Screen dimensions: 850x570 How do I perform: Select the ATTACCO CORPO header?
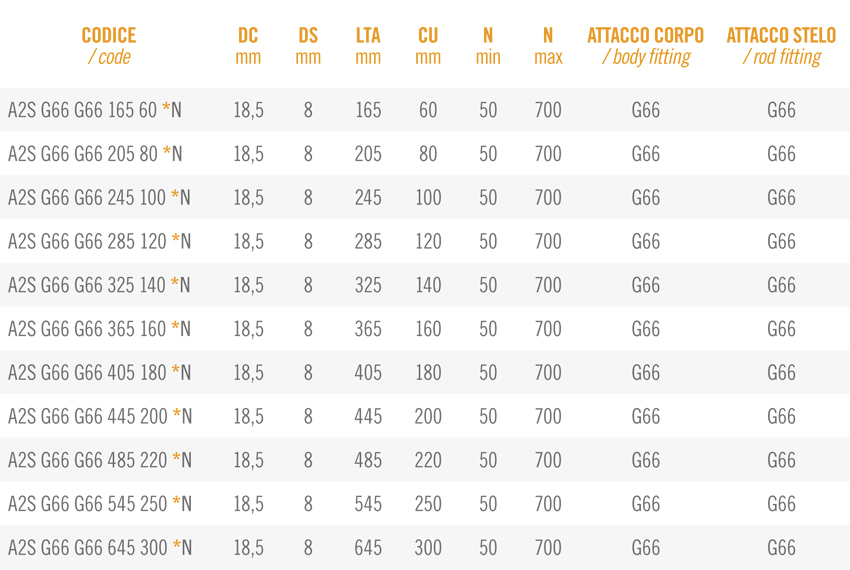tap(646, 46)
